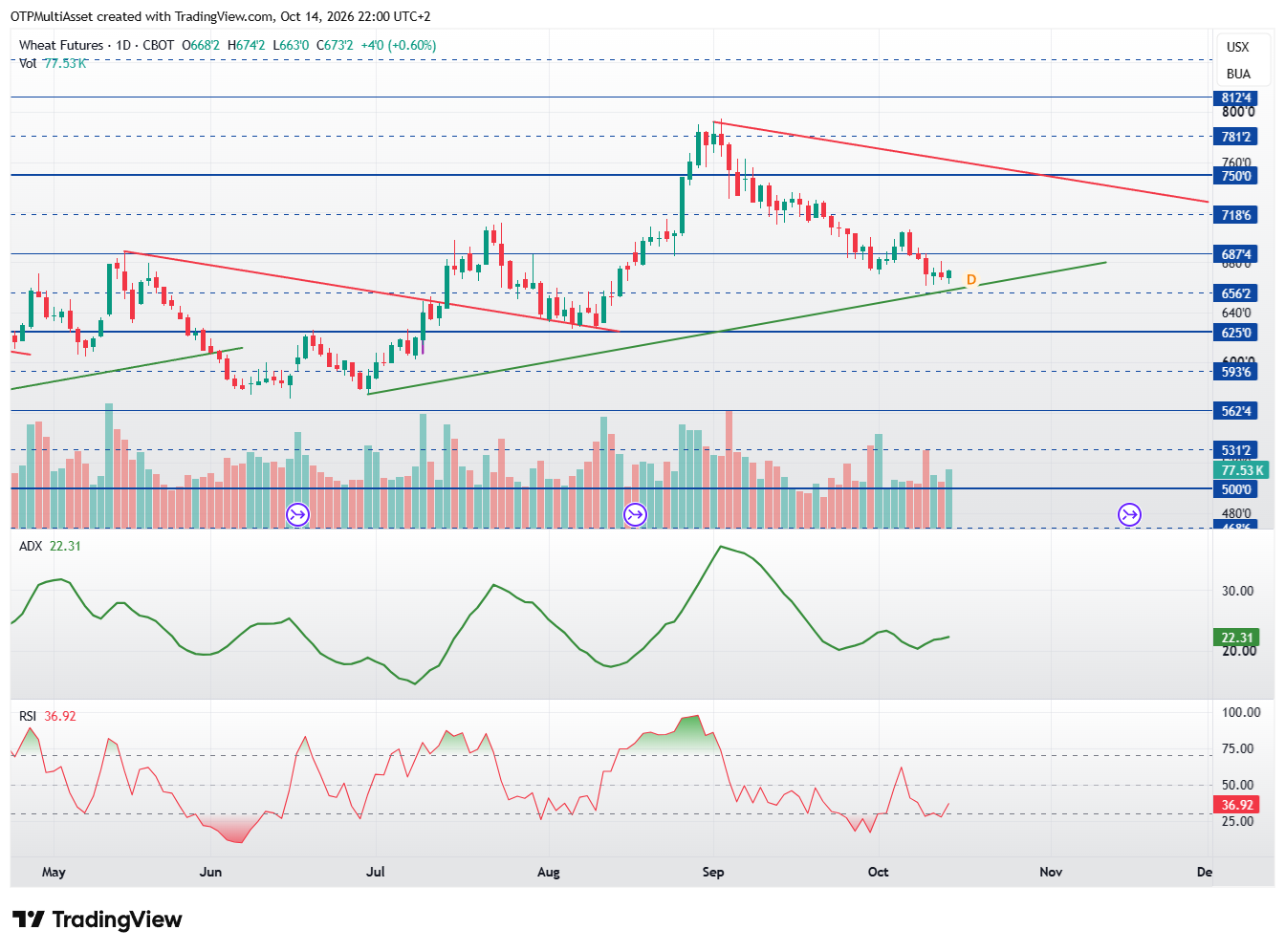
Task: Click the circled arrow icon below the late-June volume bars
Action: 297,515
